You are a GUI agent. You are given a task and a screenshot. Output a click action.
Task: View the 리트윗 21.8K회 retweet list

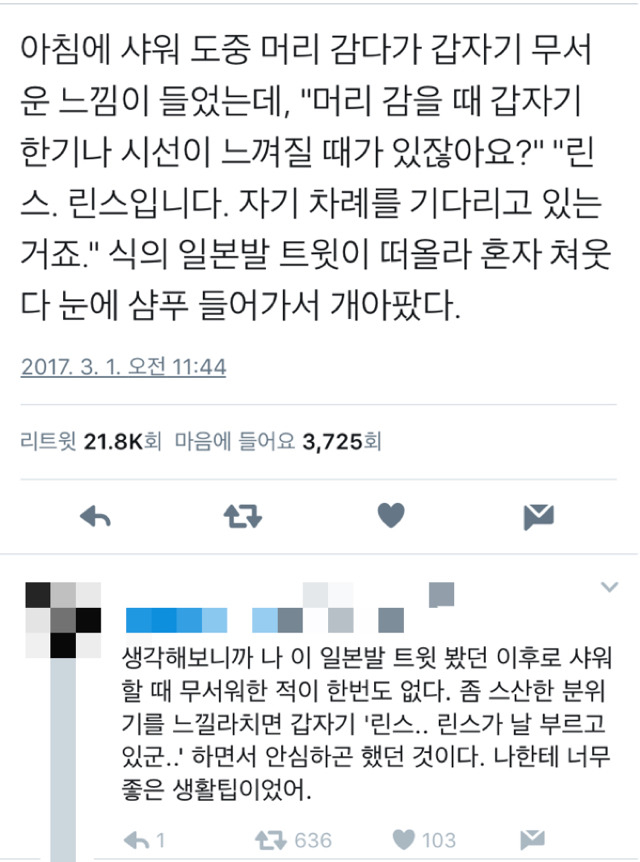(x=91, y=441)
